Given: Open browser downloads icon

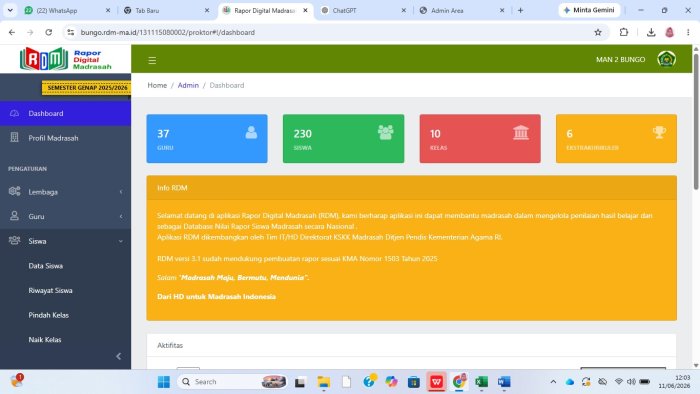Looking at the screenshot, I should (x=651, y=32).
